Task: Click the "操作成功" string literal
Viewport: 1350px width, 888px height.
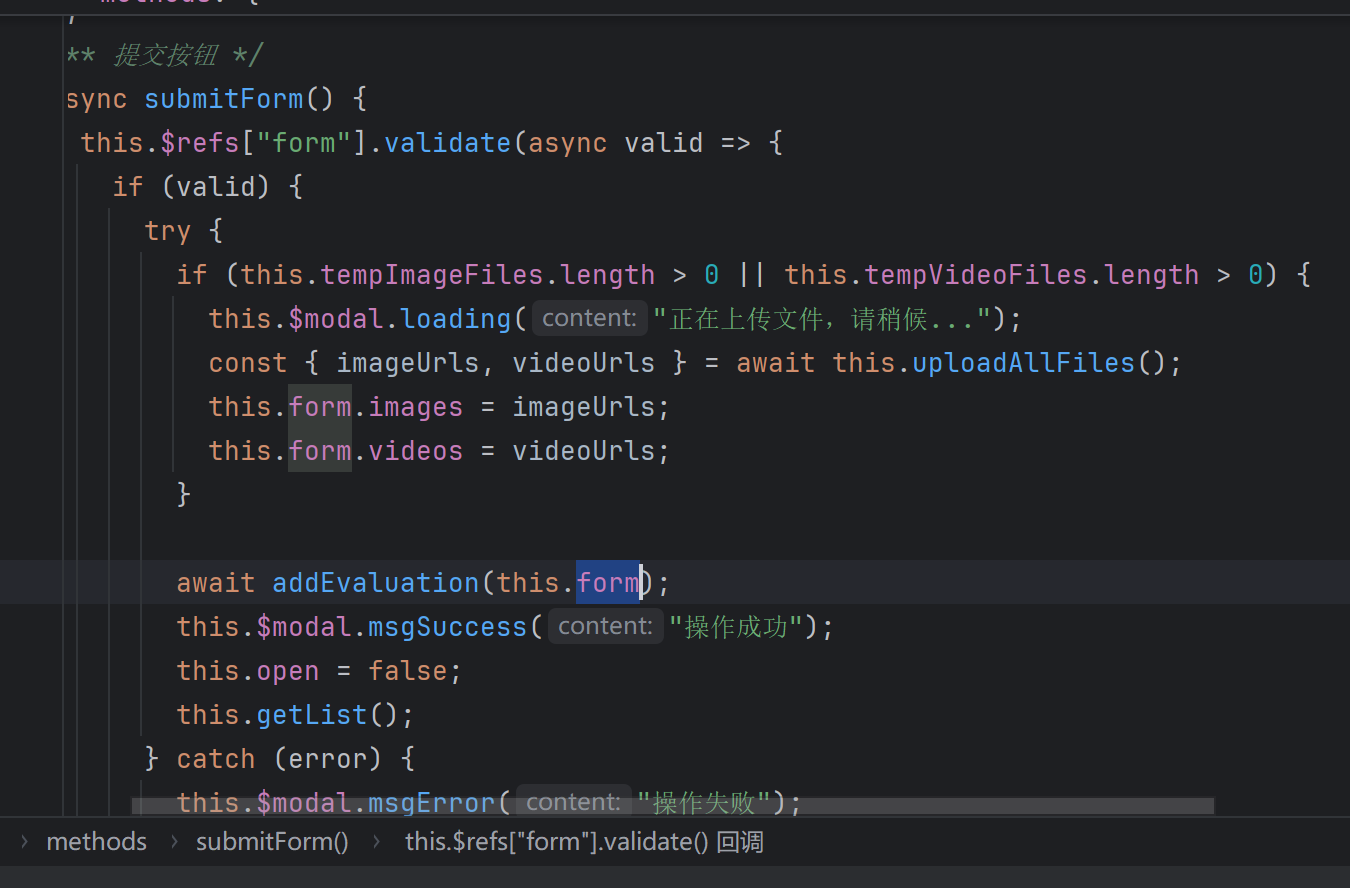Action: pos(736,626)
